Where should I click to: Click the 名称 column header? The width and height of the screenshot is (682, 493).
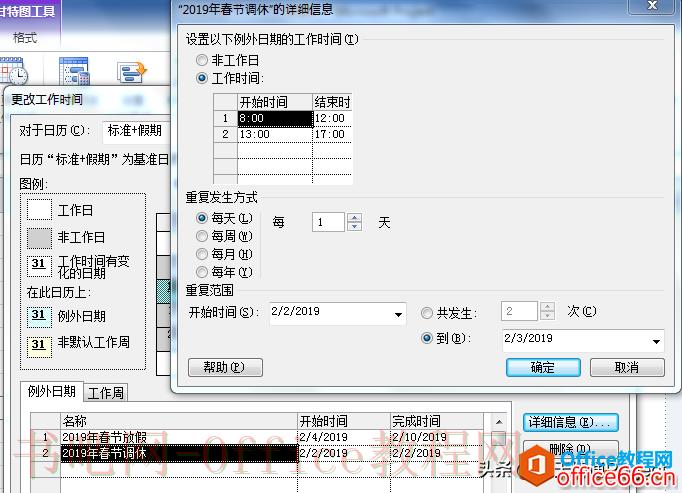(x=179, y=421)
